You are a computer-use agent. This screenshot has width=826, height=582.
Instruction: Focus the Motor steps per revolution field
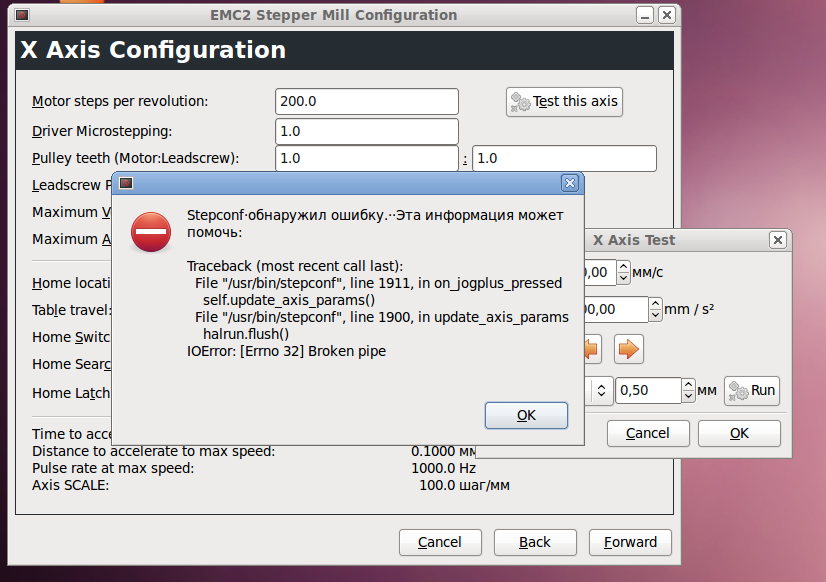367,101
